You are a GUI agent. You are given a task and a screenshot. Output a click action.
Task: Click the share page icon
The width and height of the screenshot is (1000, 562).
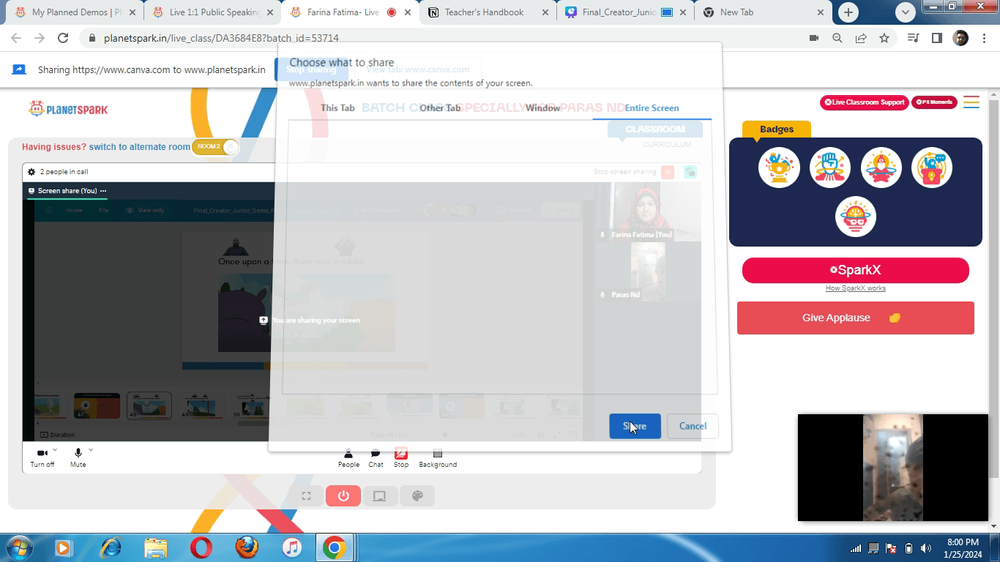click(x=860, y=38)
